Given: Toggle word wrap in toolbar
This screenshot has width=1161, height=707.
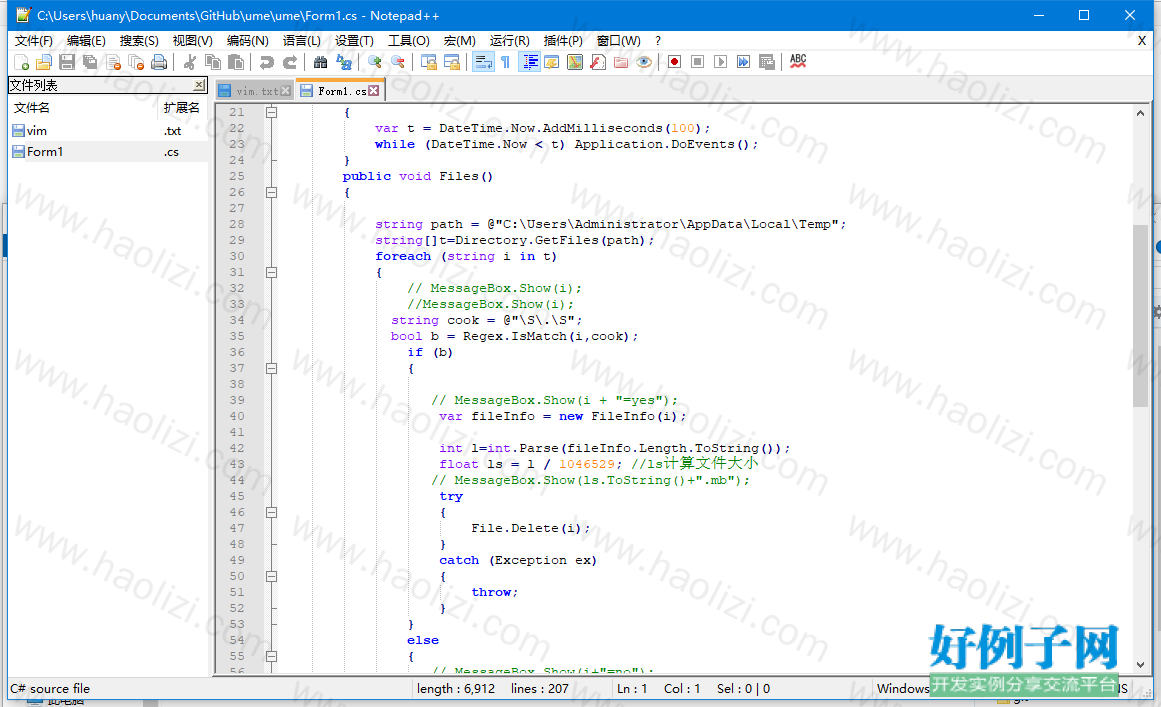Looking at the screenshot, I should (x=483, y=62).
